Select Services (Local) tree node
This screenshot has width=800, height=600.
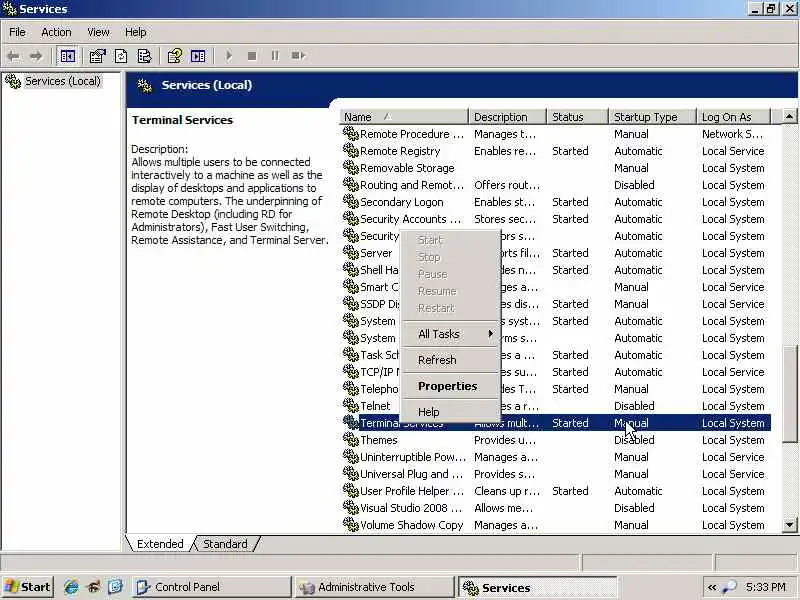(x=63, y=81)
